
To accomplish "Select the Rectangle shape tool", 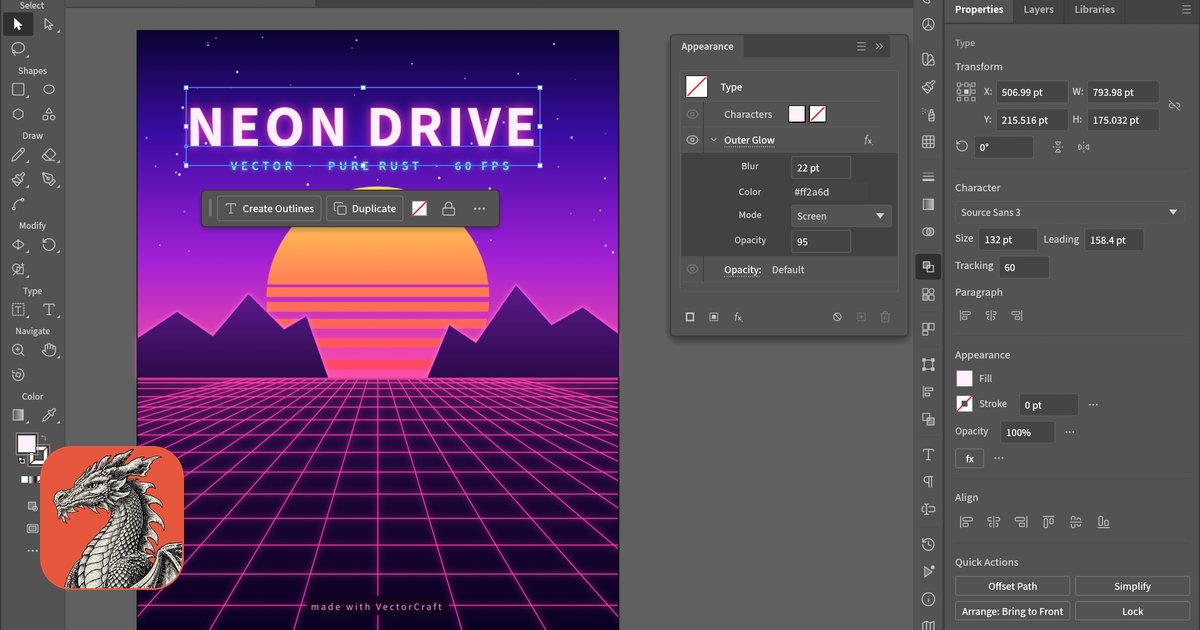I will point(18,89).
